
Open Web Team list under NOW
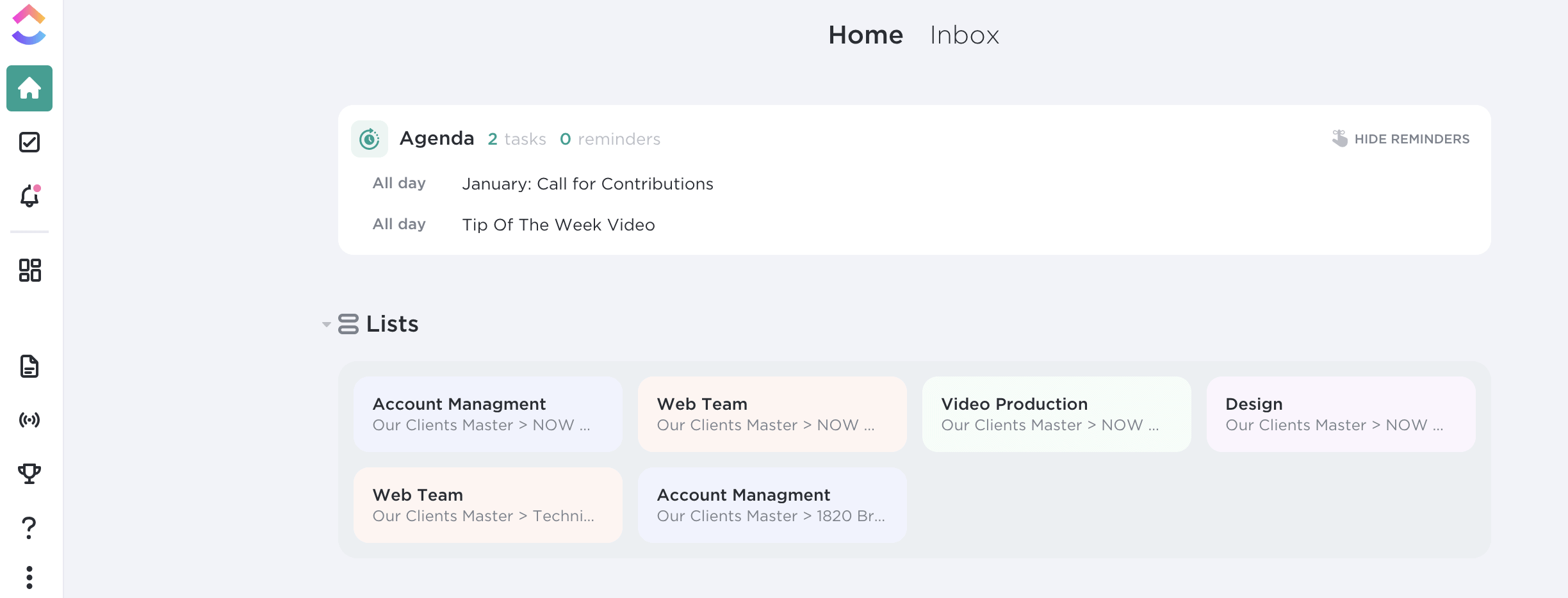(x=772, y=414)
